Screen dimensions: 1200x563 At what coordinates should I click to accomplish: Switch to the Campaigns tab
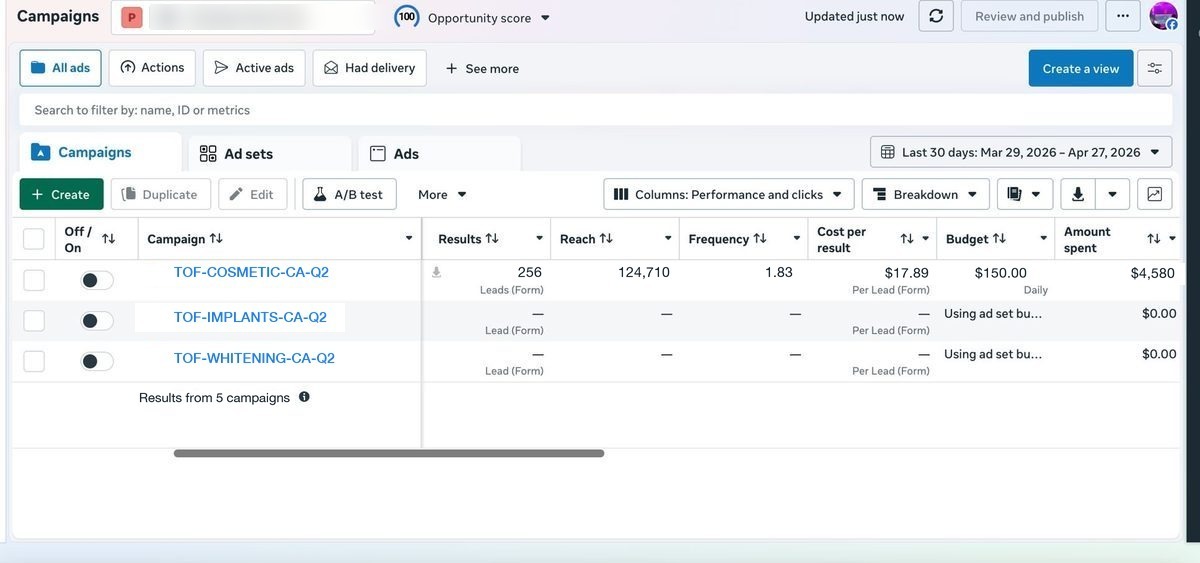point(100,152)
